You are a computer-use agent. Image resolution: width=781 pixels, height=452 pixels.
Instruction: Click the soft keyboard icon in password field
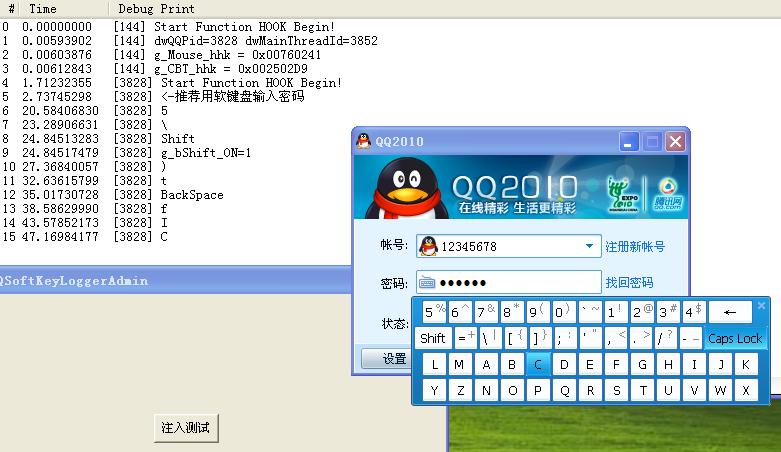click(426, 283)
